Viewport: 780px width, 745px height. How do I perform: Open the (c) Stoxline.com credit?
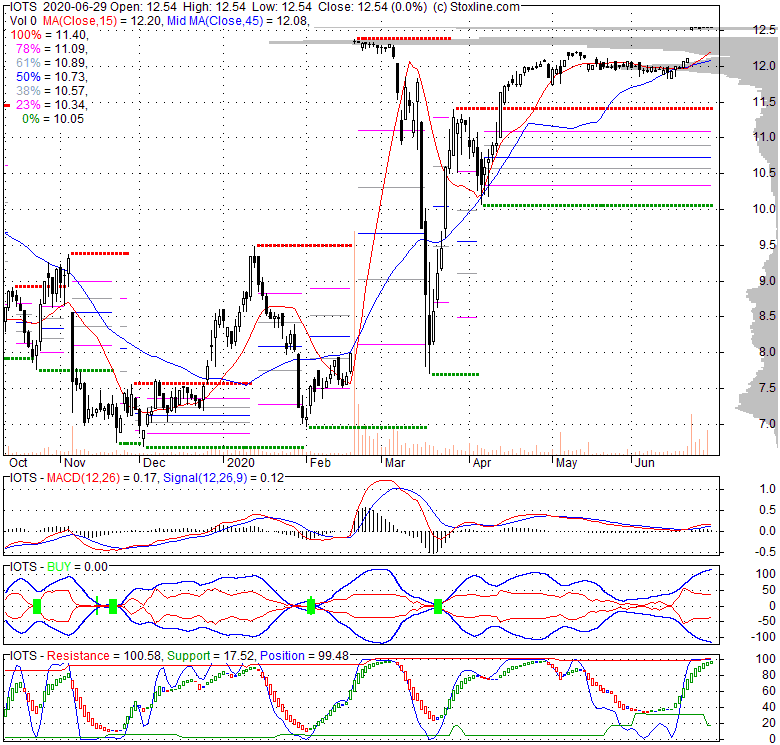476,7
